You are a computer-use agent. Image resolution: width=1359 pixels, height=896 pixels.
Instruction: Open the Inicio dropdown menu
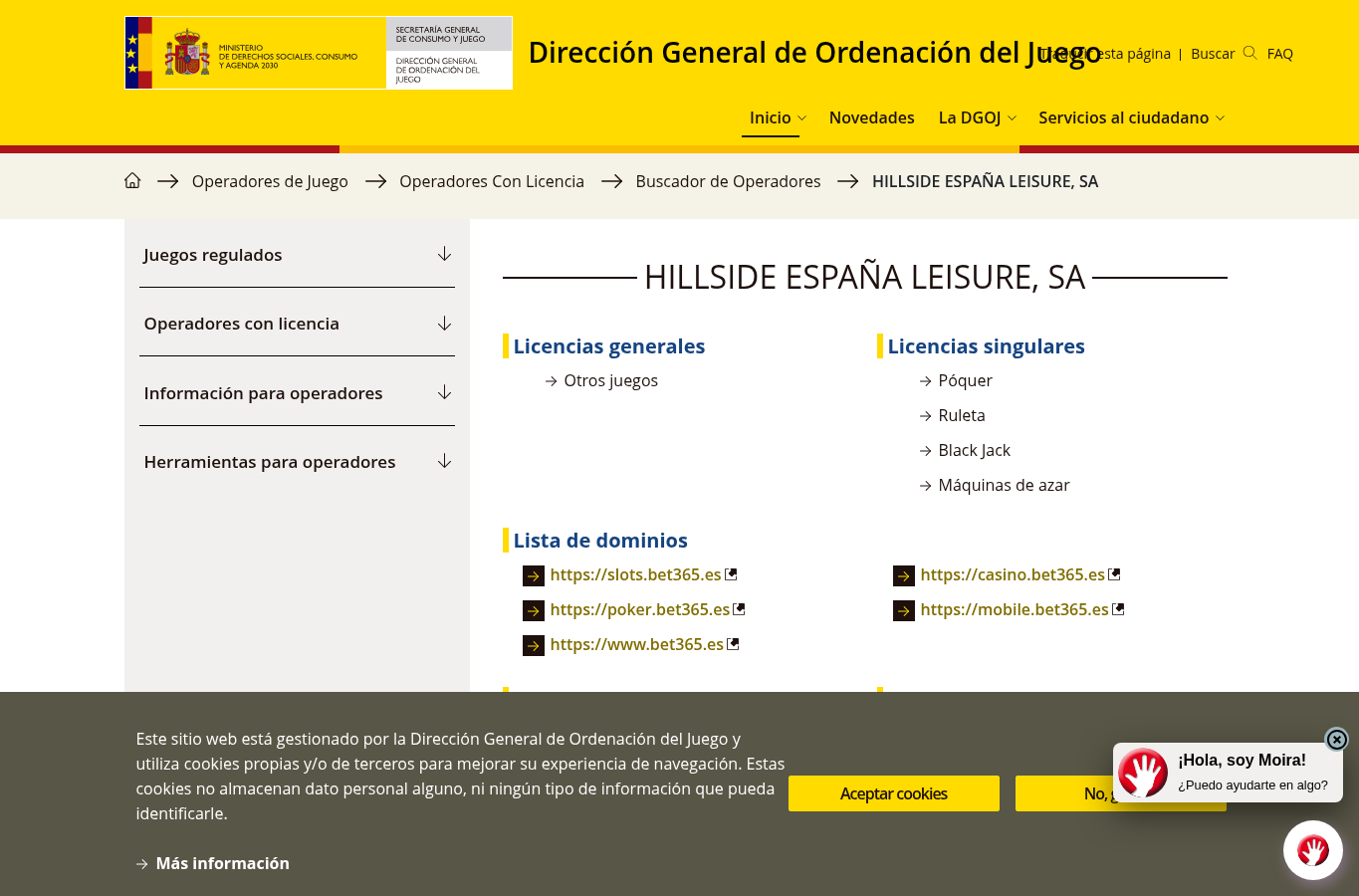(778, 117)
